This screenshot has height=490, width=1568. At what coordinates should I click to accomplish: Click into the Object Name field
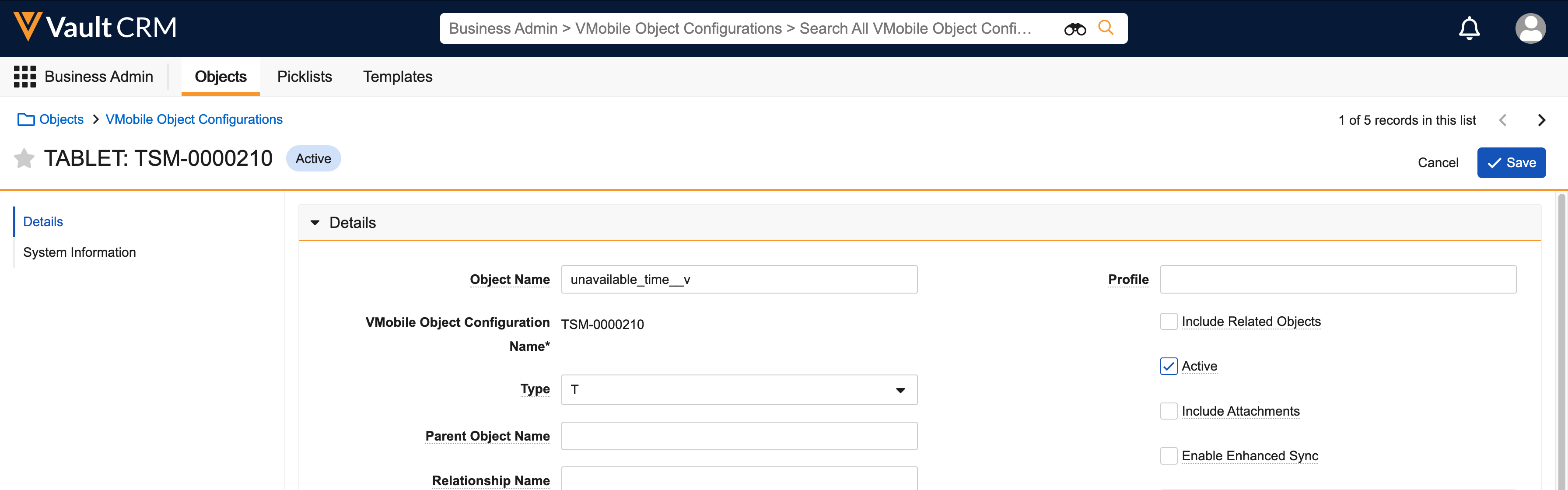738,280
